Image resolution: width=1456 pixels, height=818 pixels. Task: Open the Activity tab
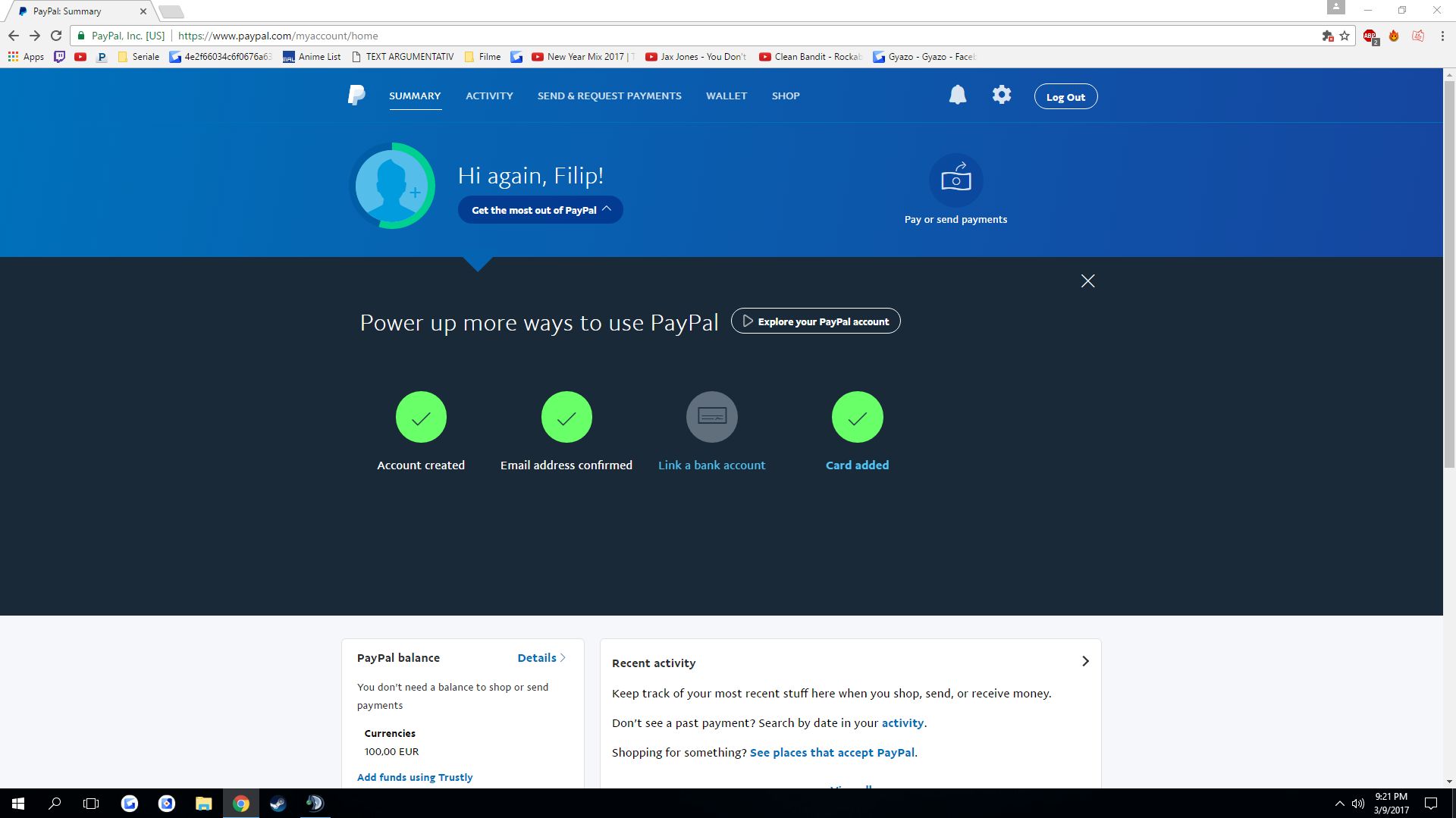click(x=489, y=96)
